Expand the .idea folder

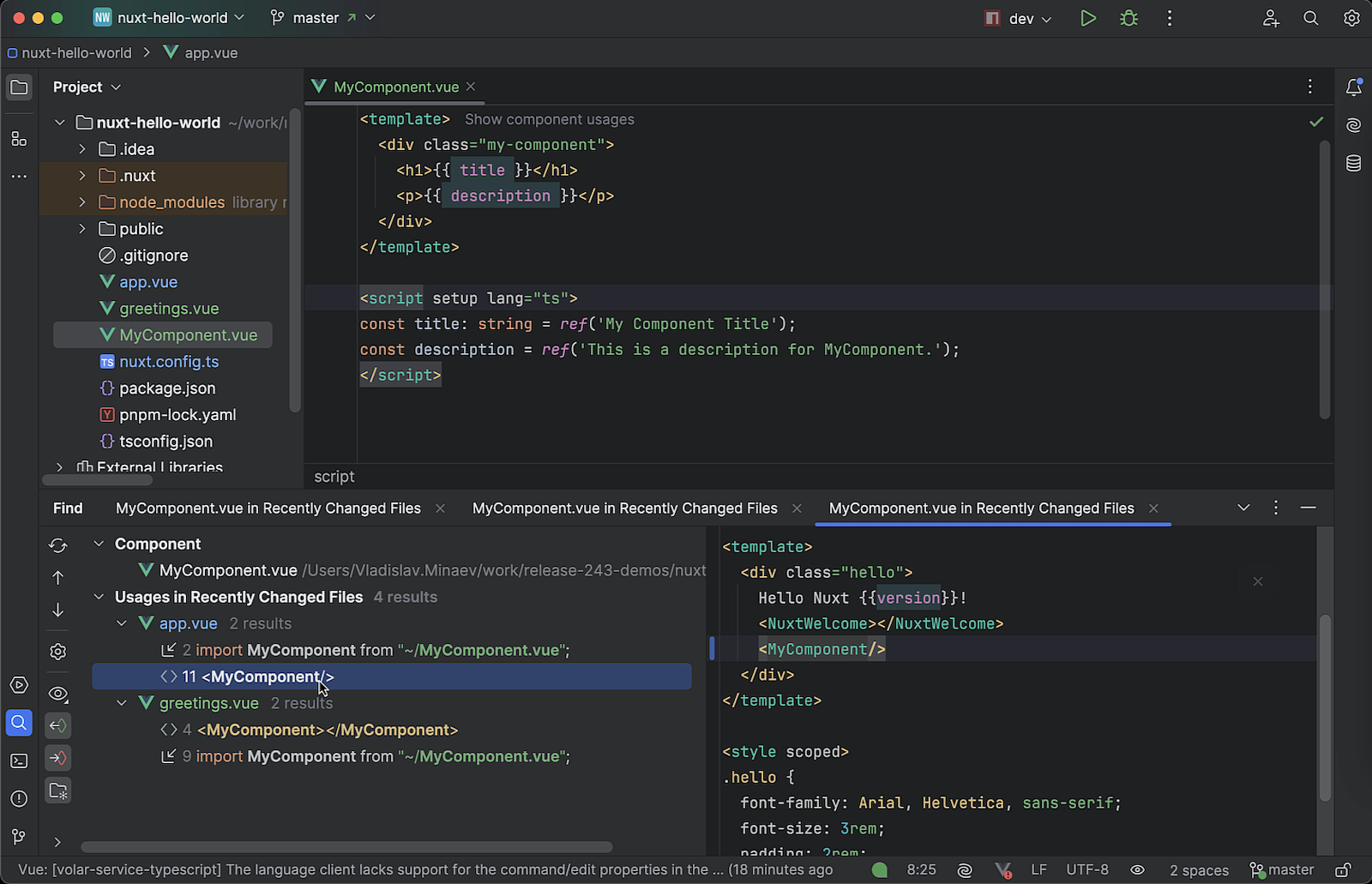point(82,149)
